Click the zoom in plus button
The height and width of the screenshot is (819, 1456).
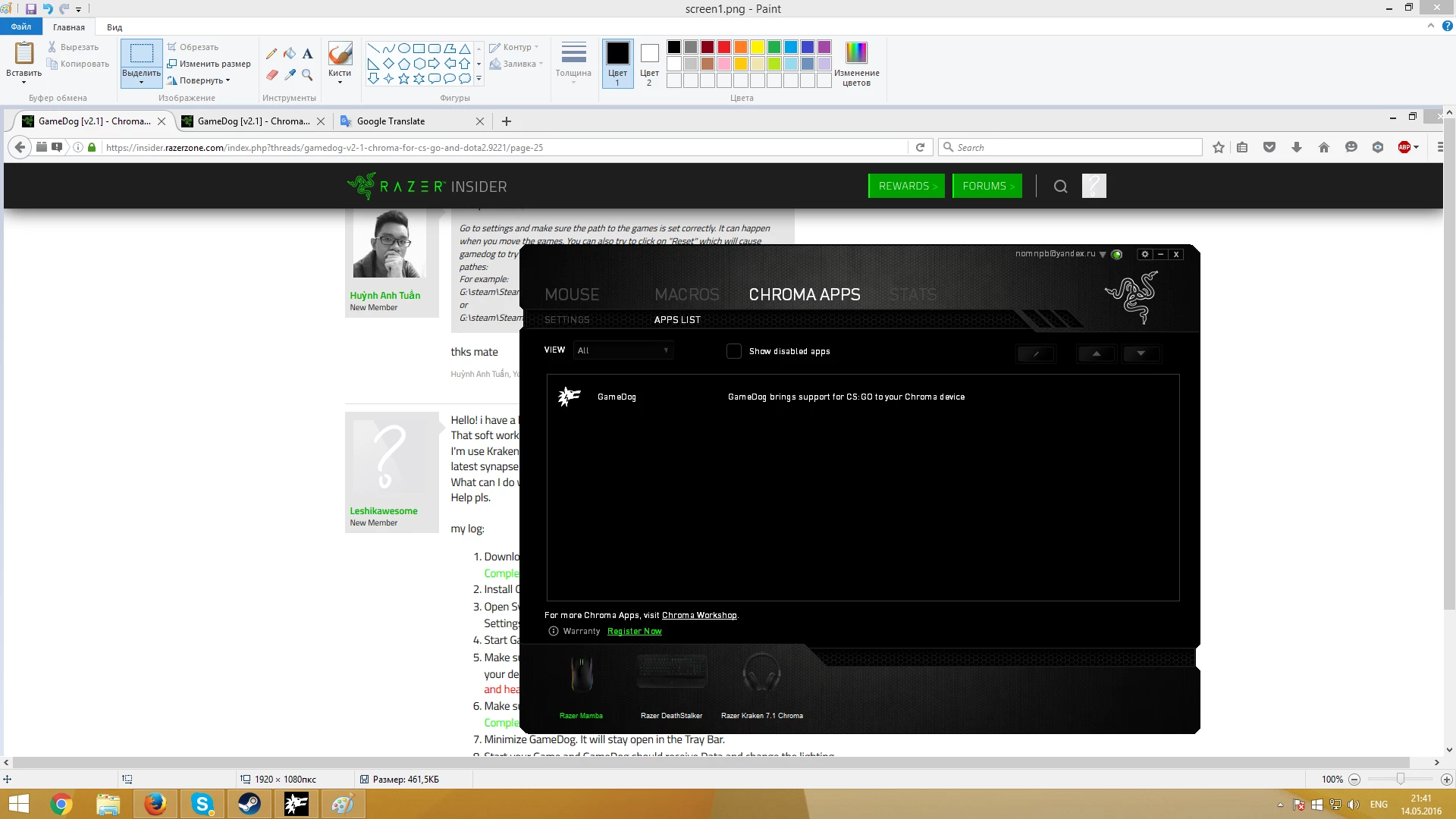tap(1446, 780)
